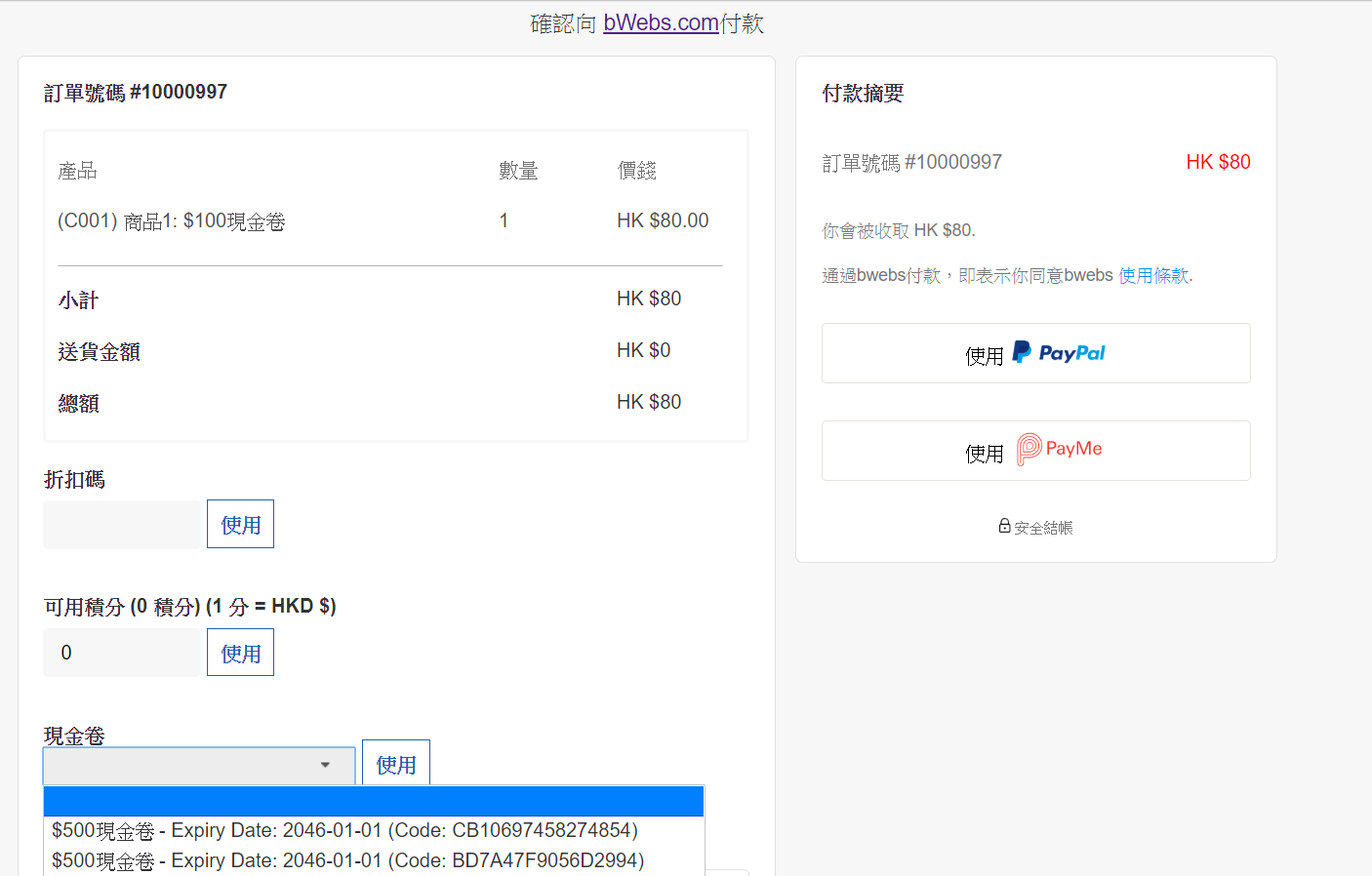This screenshot has width=1372, height=876.
Task: Click the discount code input field
Action: [x=122, y=525]
